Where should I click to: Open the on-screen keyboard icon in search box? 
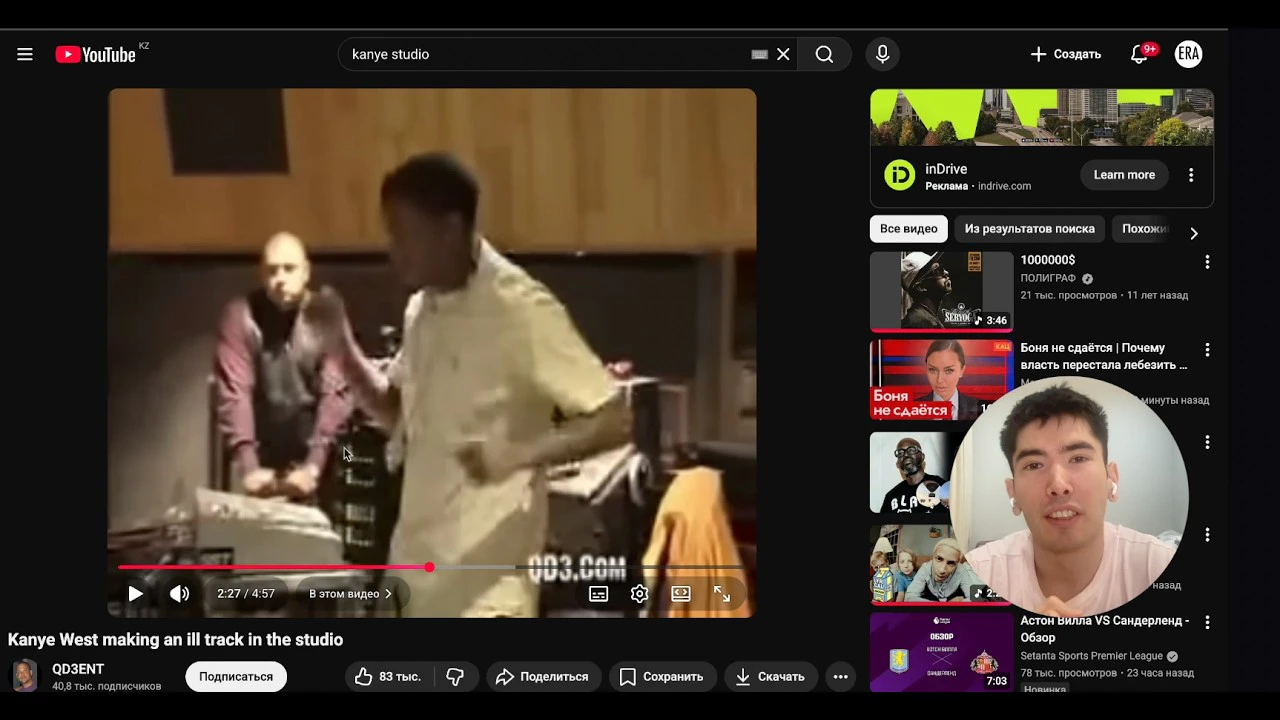759,54
